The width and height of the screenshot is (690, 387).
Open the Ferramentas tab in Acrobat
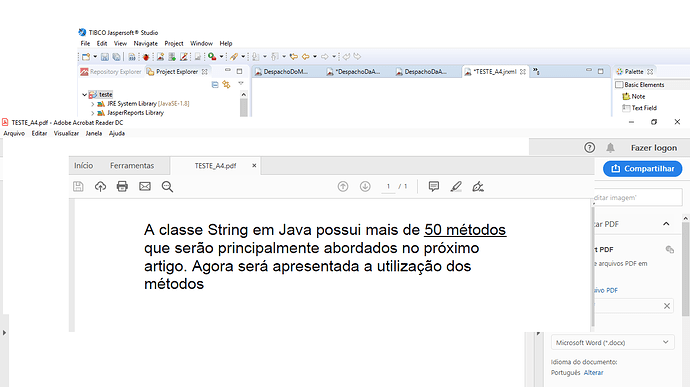point(132,166)
